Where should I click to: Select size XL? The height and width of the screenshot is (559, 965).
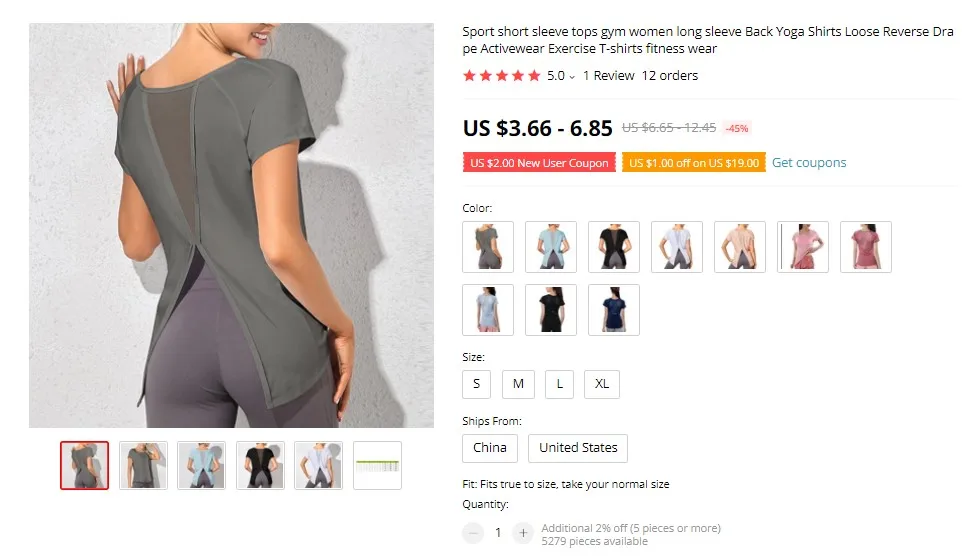602,384
